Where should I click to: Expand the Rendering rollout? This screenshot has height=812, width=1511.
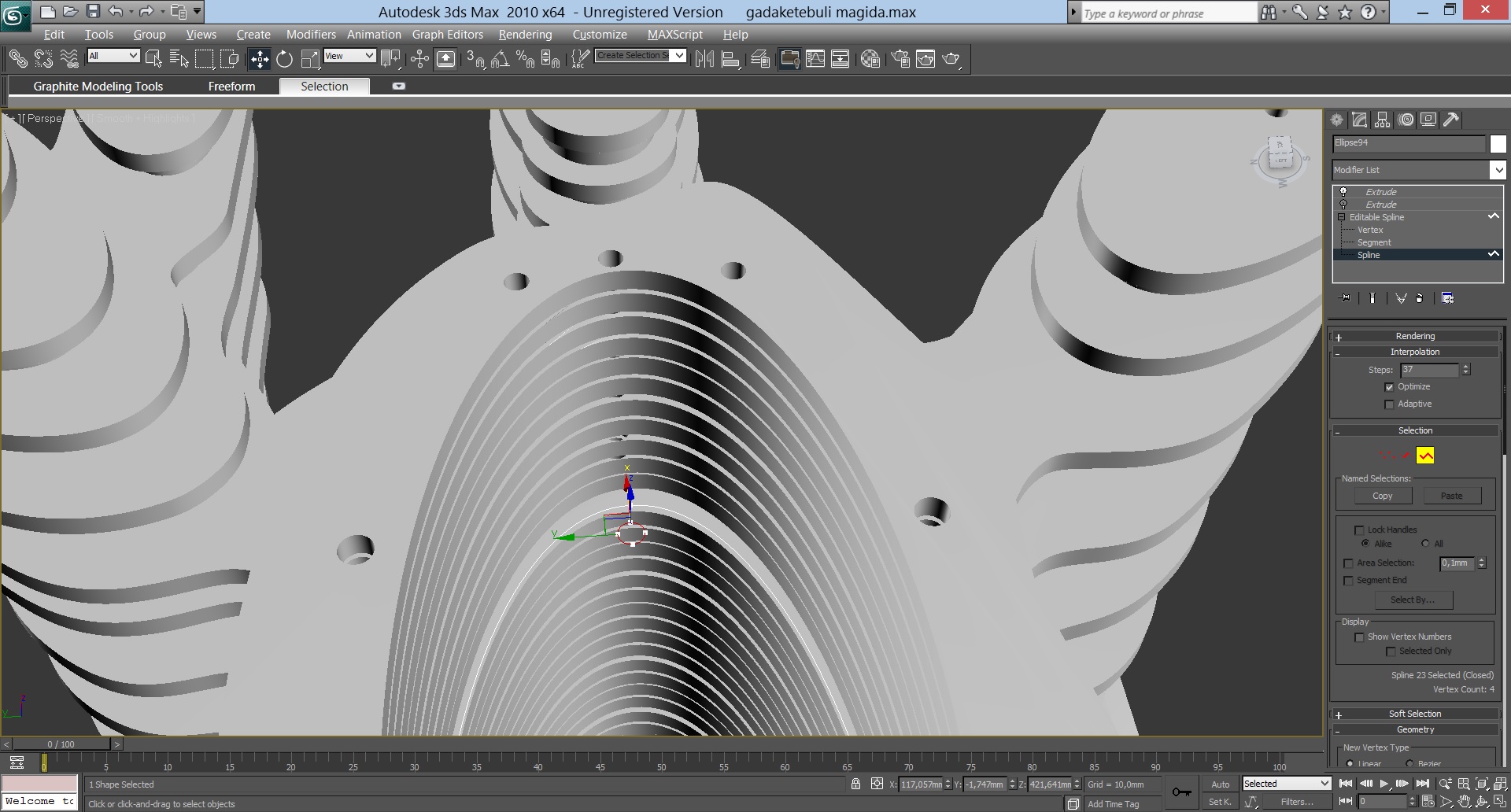pyautogui.click(x=1415, y=336)
